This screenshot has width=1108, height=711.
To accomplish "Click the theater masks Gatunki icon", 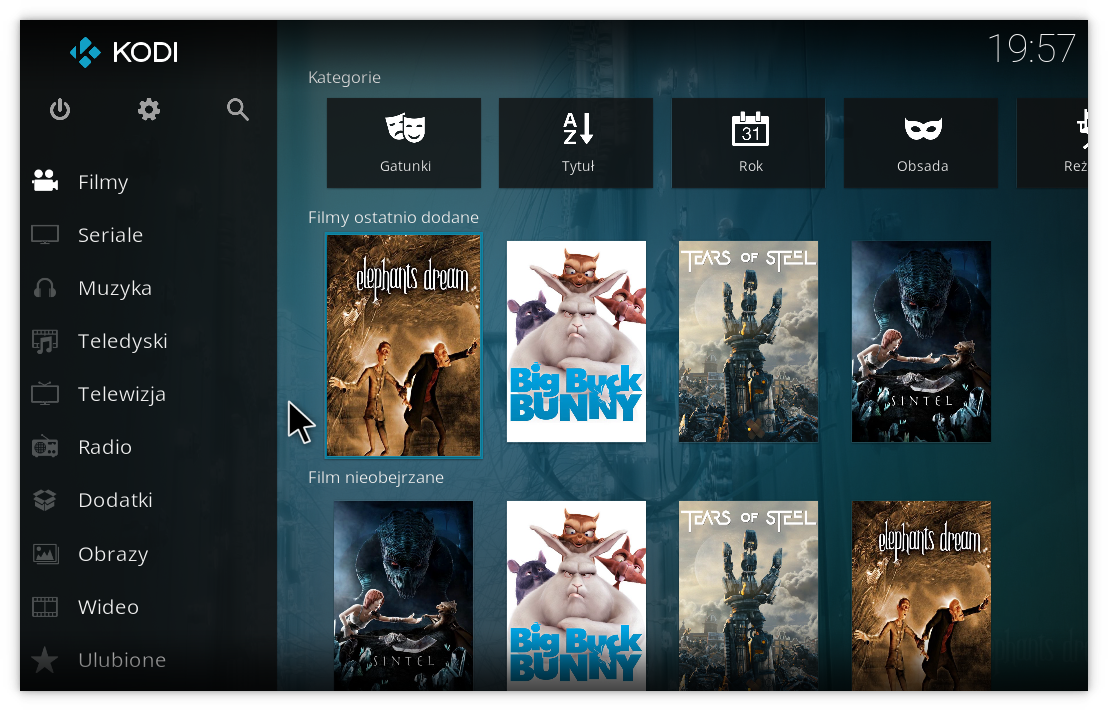I will (x=405, y=128).
